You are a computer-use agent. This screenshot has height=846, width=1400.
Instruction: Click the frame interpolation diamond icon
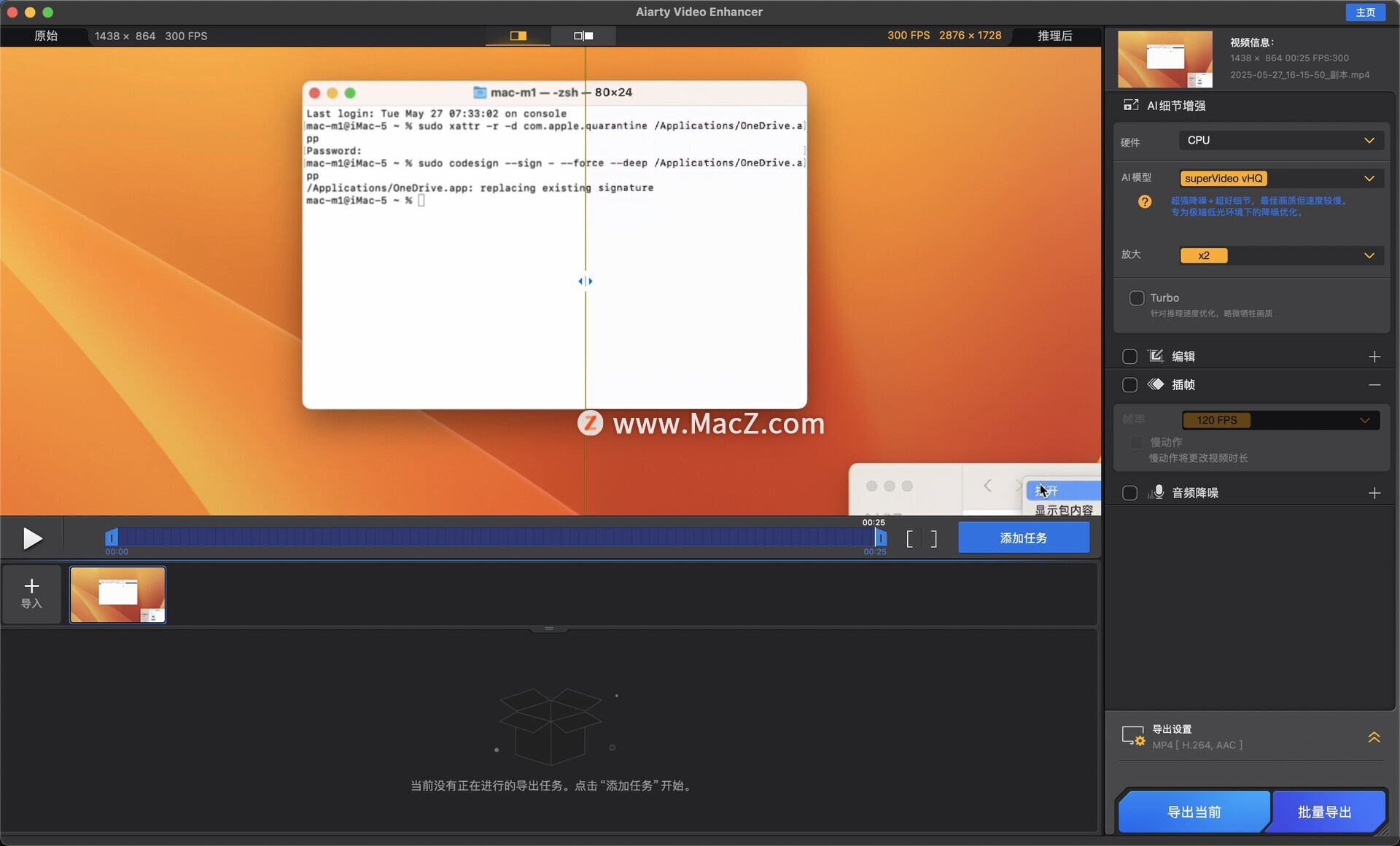click(x=1156, y=384)
